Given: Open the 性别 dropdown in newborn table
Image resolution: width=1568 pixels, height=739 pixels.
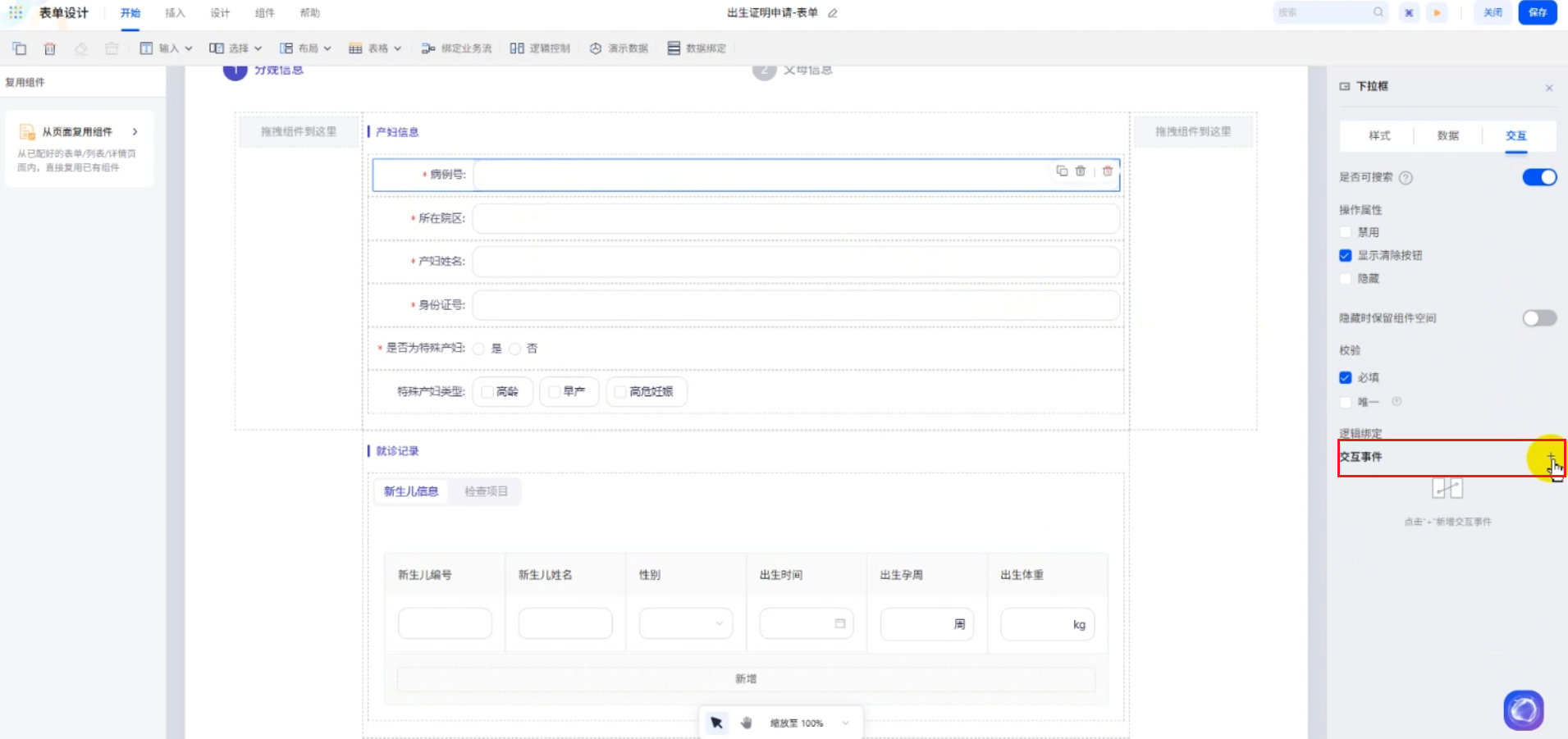Looking at the screenshot, I should [x=685, y=623].
